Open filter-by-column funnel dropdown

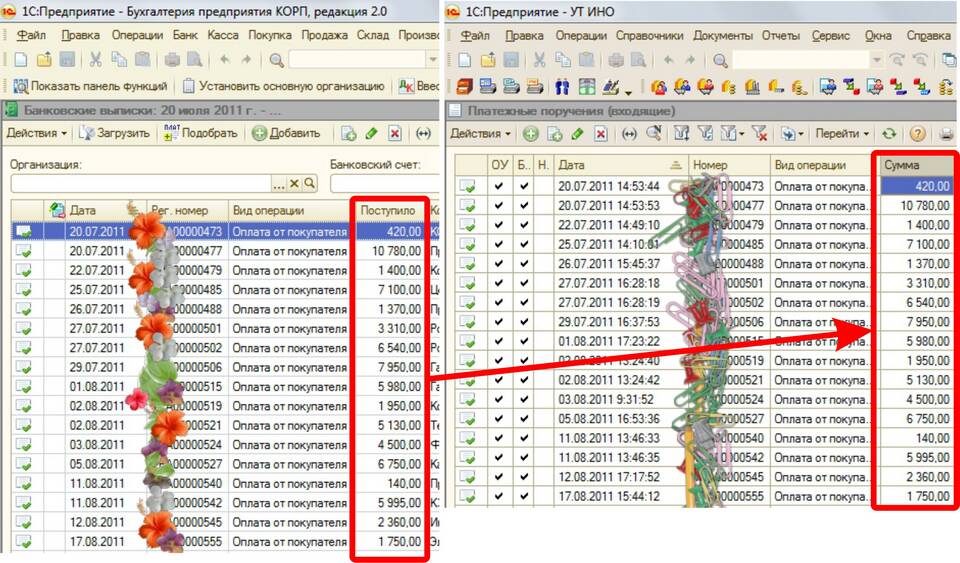tap(731, 134)
